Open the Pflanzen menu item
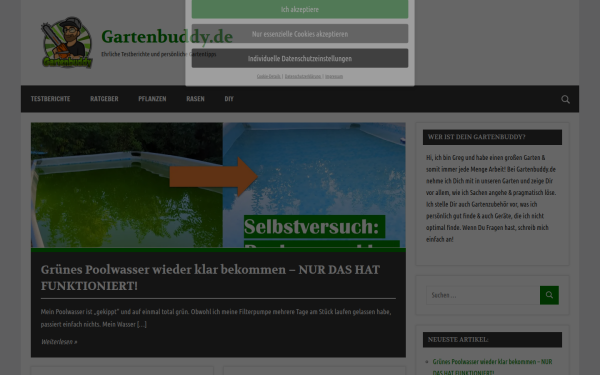The height and width of the screenshot is (375, 600). (x=152, y=99)
